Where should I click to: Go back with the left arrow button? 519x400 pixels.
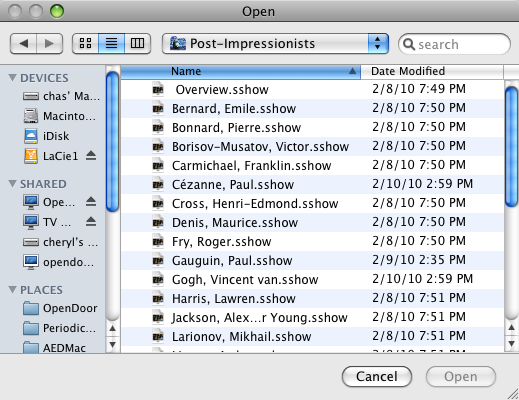(x=23, y=43)
